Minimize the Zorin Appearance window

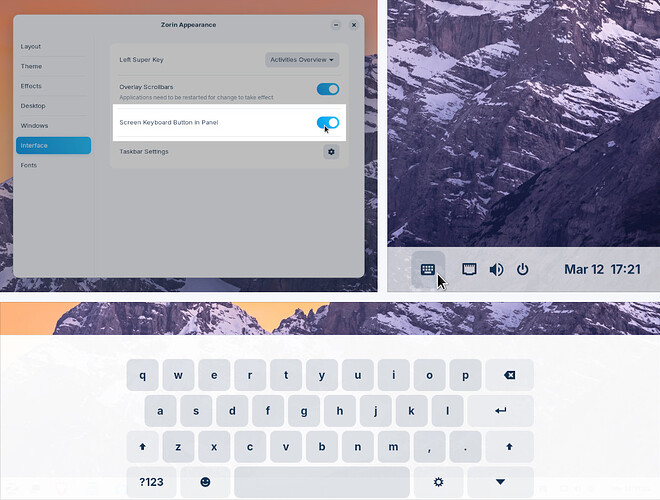[x=336, y=25]
